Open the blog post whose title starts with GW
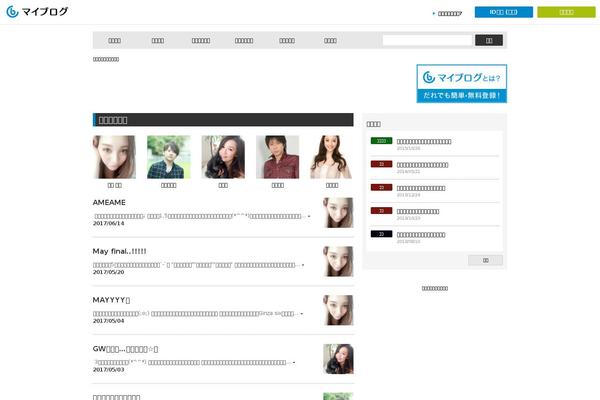The image size is (600, 400). tap(126, 349)
